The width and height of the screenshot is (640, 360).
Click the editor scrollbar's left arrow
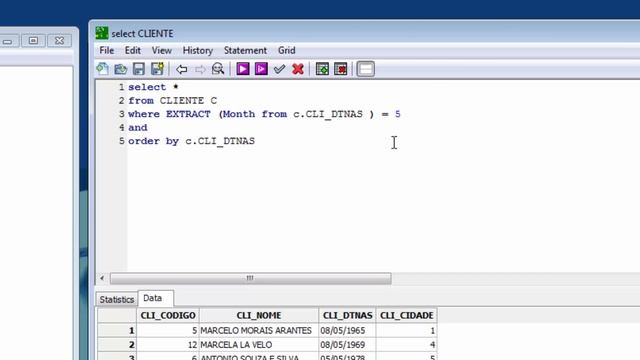click(102, 278)
